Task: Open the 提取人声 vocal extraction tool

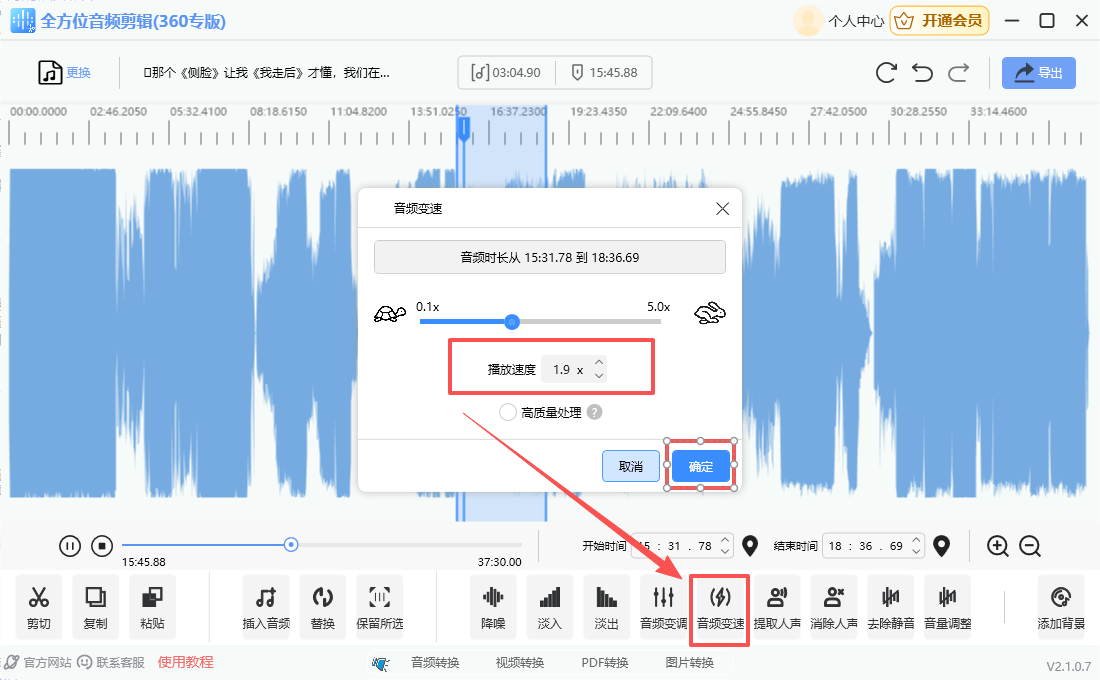Action: [776, 607]
